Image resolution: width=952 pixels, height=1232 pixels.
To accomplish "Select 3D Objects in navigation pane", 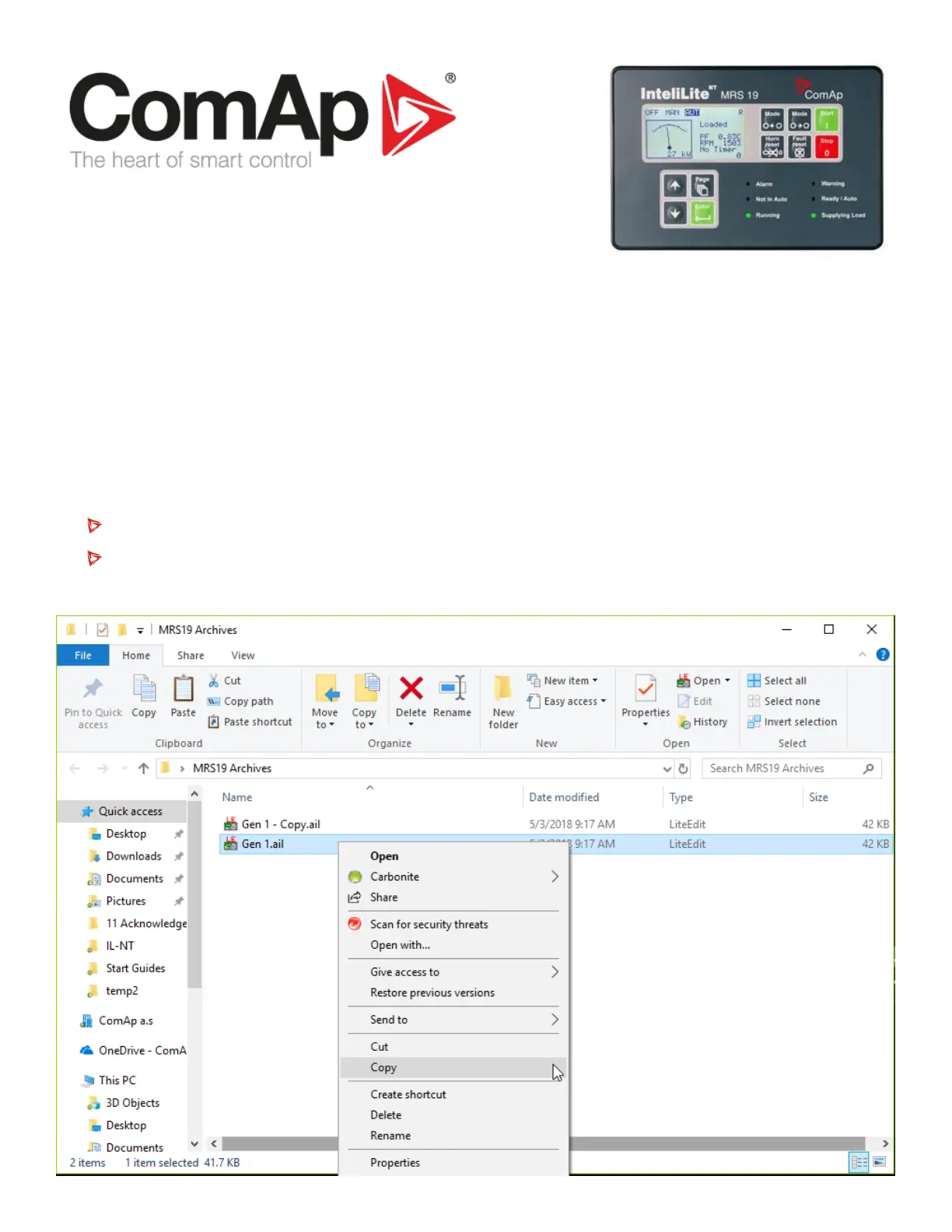I will tap(123, 1103).
